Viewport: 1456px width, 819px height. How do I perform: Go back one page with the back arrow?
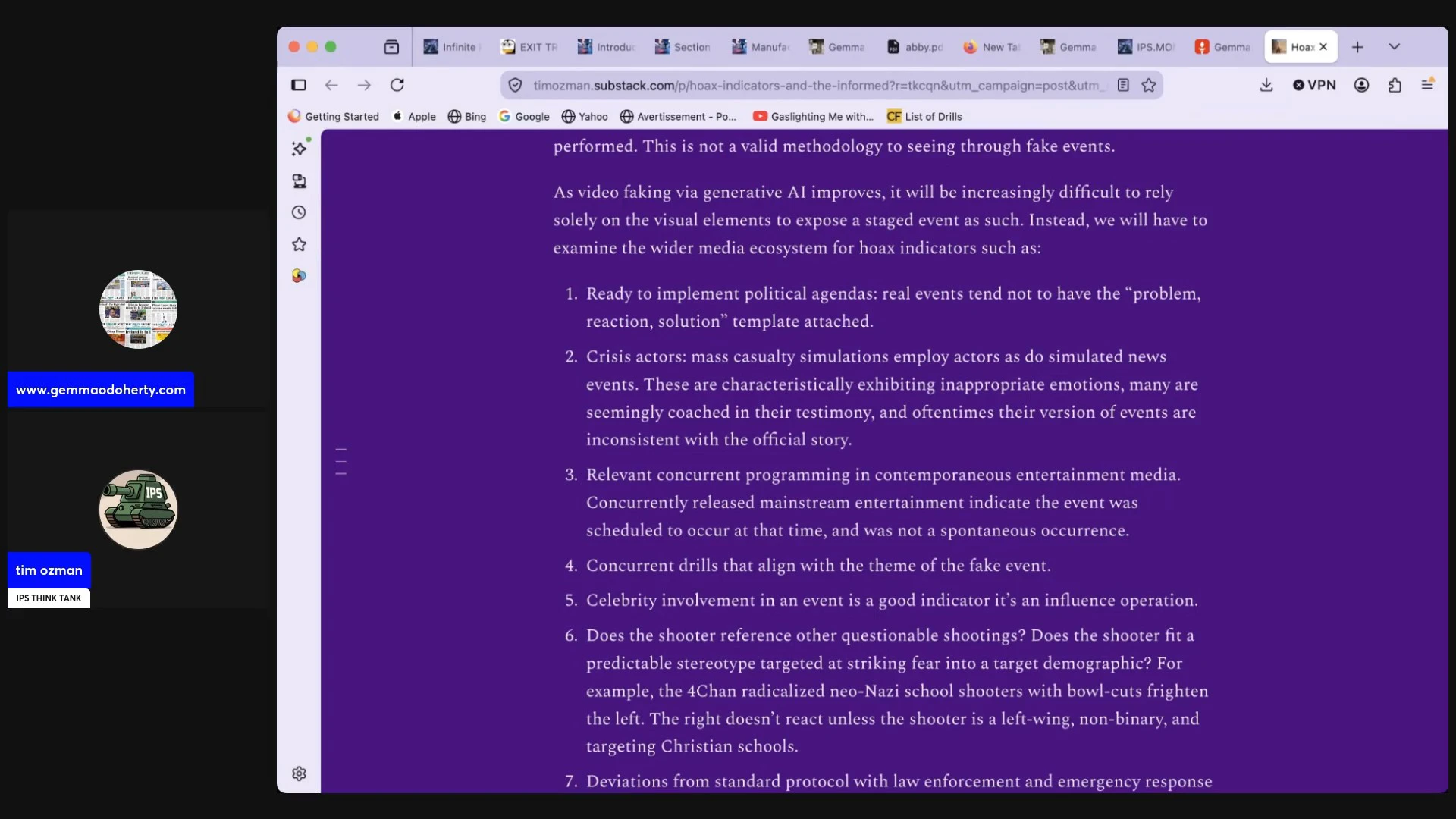click(x=331, y=85)
